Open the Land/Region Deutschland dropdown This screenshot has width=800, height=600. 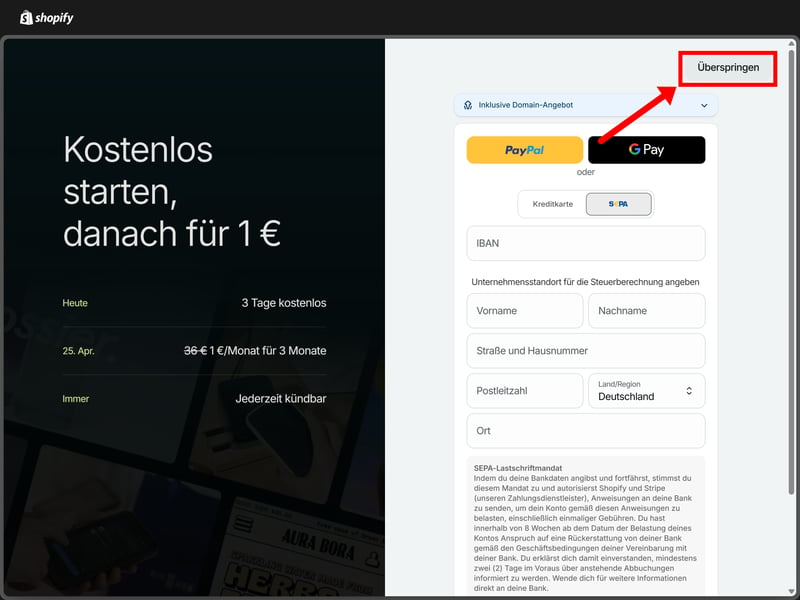(x=646, y=391)
